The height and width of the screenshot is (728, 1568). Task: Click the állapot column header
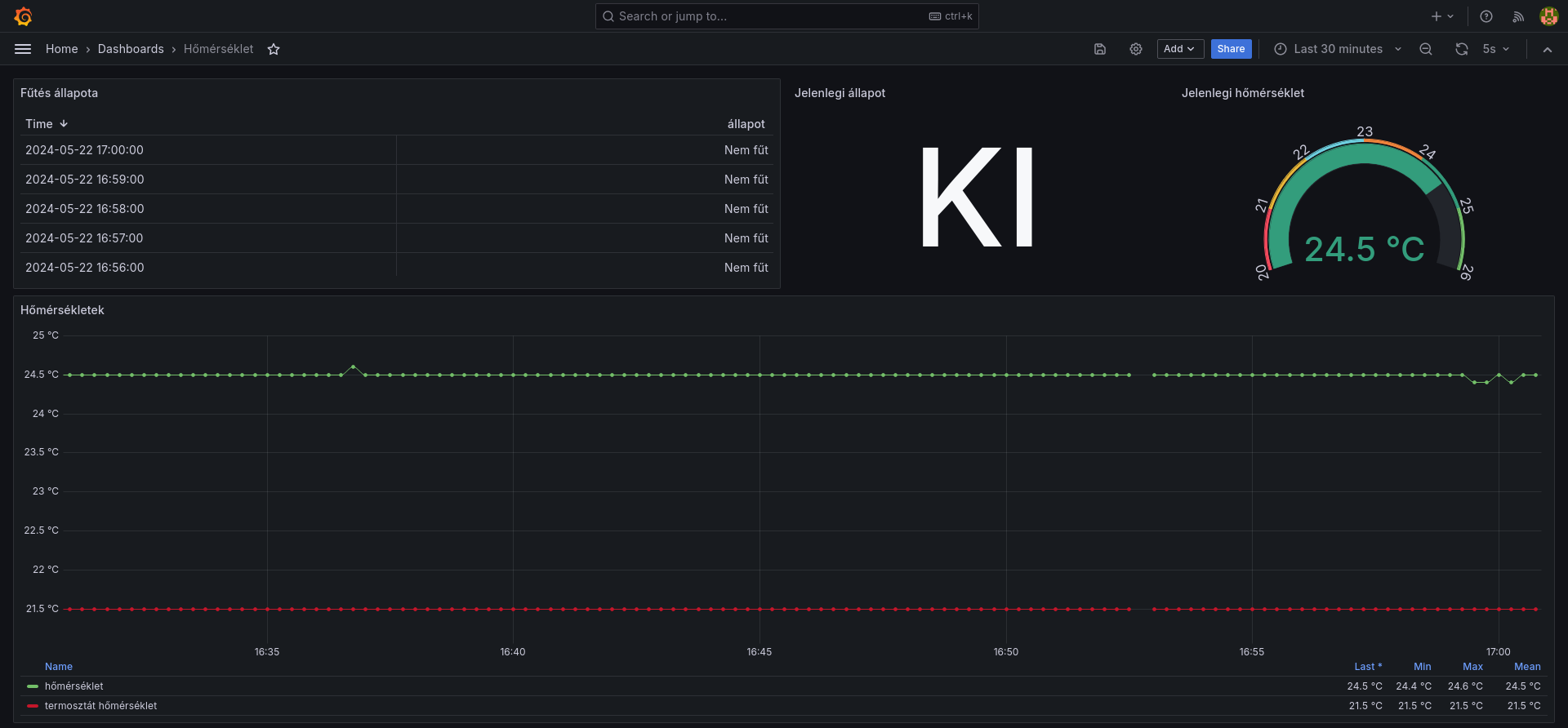point(746,124)
